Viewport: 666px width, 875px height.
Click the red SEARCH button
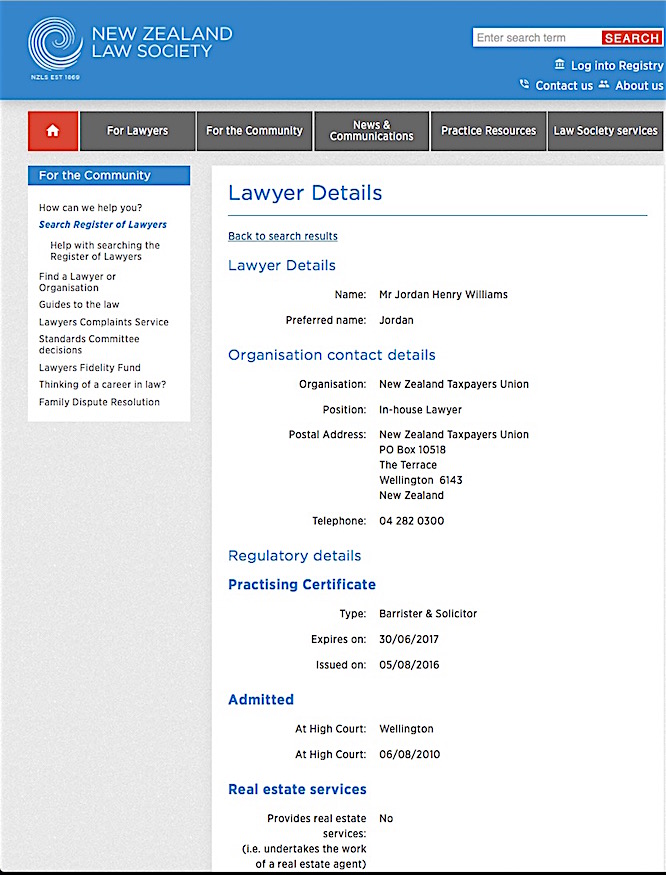632,38
